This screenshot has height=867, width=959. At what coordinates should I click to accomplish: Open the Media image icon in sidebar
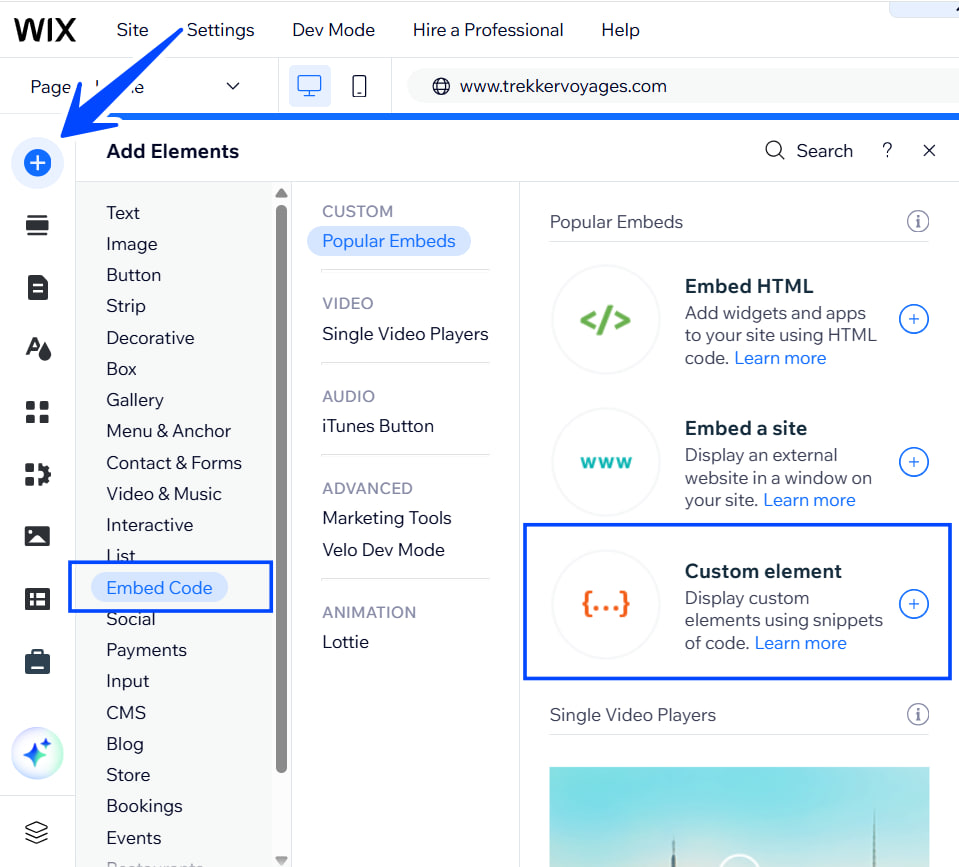click(x=37, y=536)
